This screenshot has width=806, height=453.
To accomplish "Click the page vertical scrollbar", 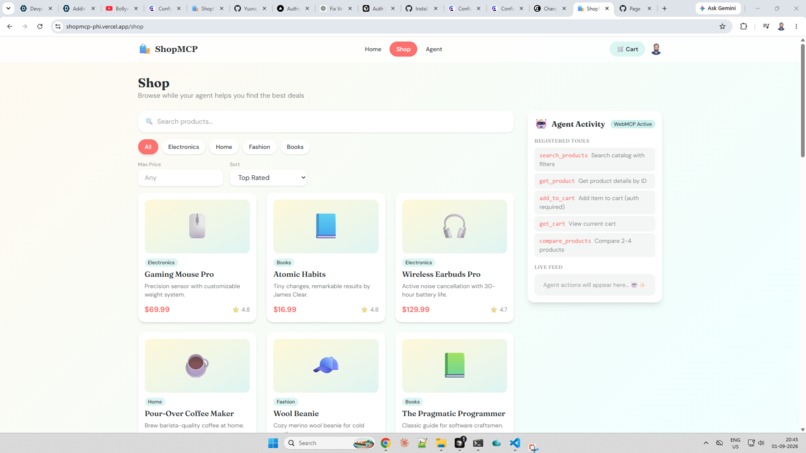I will [802, 101].
